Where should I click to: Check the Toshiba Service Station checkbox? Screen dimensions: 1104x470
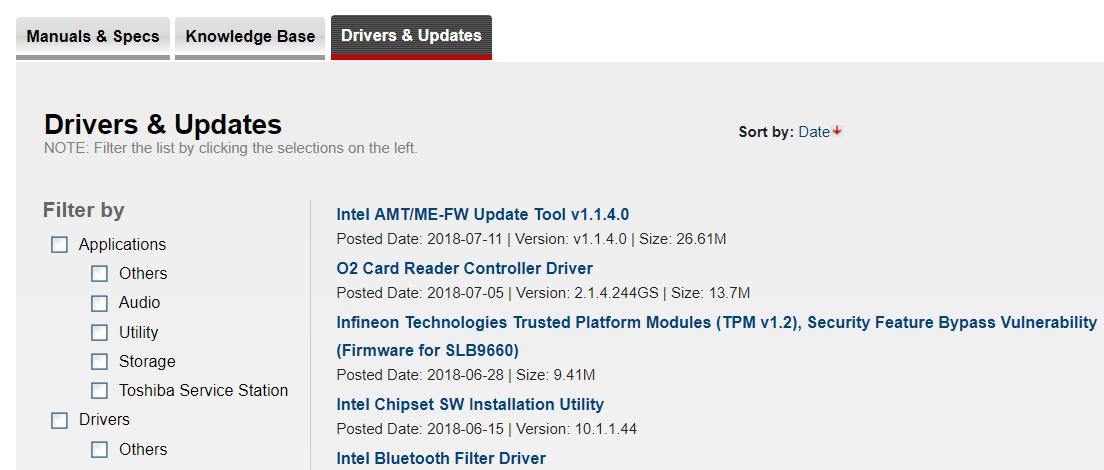[99, 391]
